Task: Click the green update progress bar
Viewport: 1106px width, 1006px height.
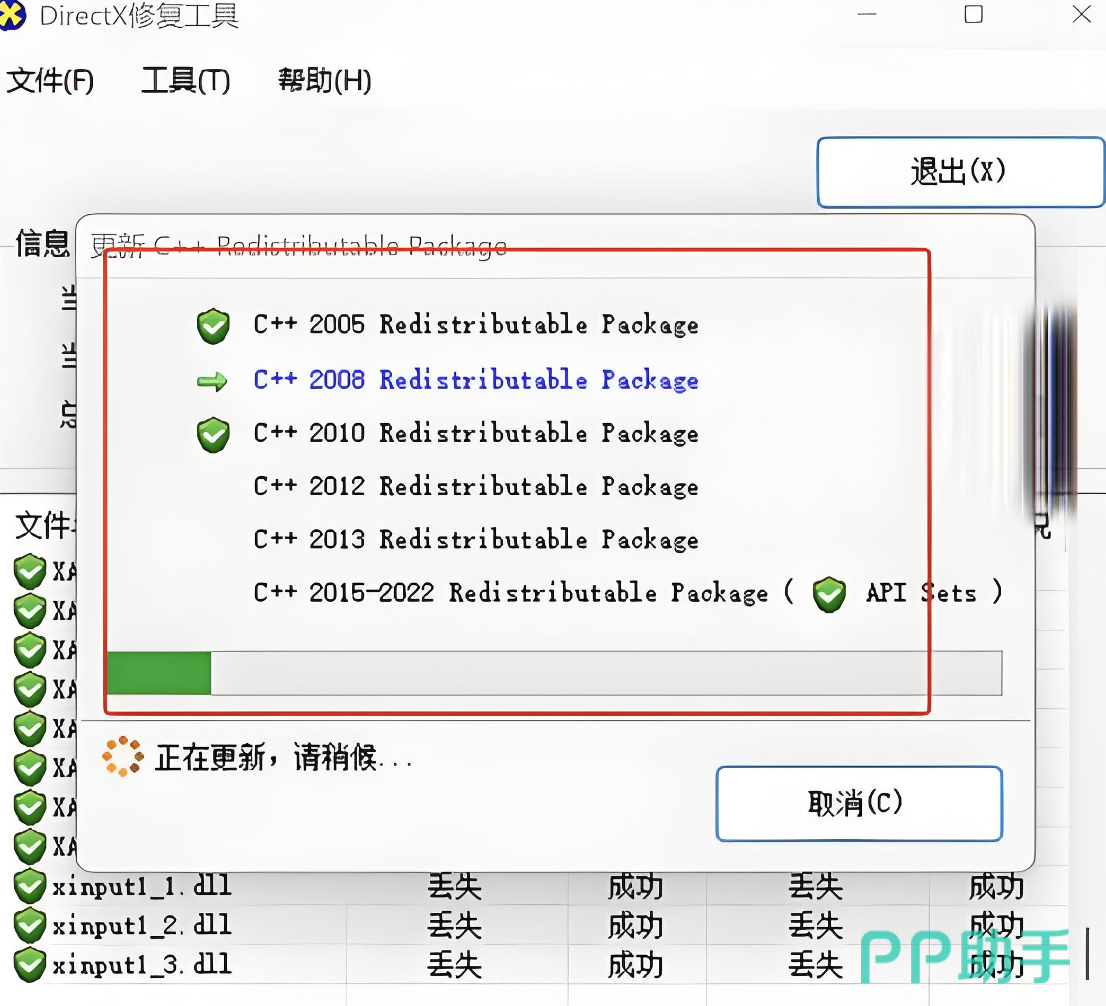Action: [x=554, y=673]
